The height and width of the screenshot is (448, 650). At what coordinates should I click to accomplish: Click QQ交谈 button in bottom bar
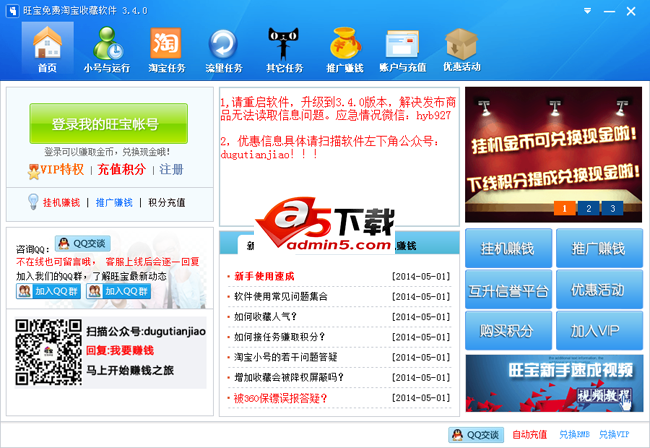[x=476, y=435]
